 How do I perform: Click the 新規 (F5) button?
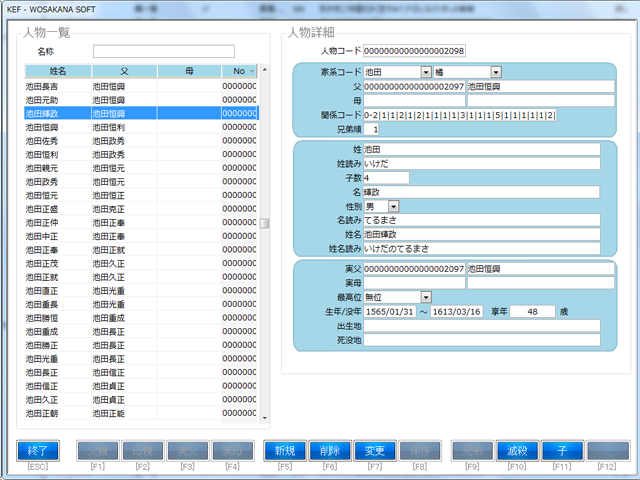tap(285, 451)
